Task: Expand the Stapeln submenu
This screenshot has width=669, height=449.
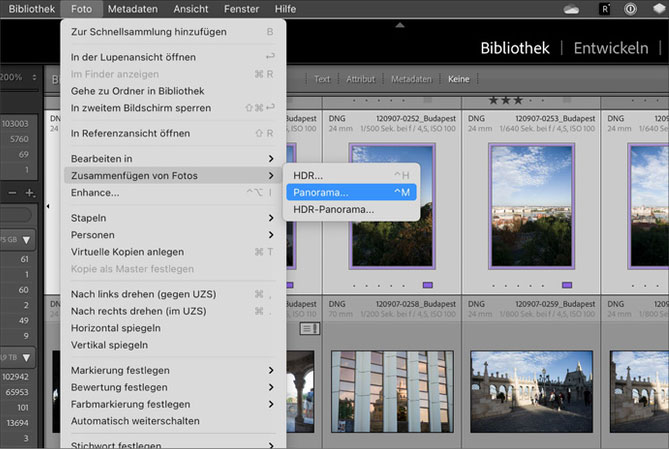Action: pyautogui.click(x=173, y=218)
